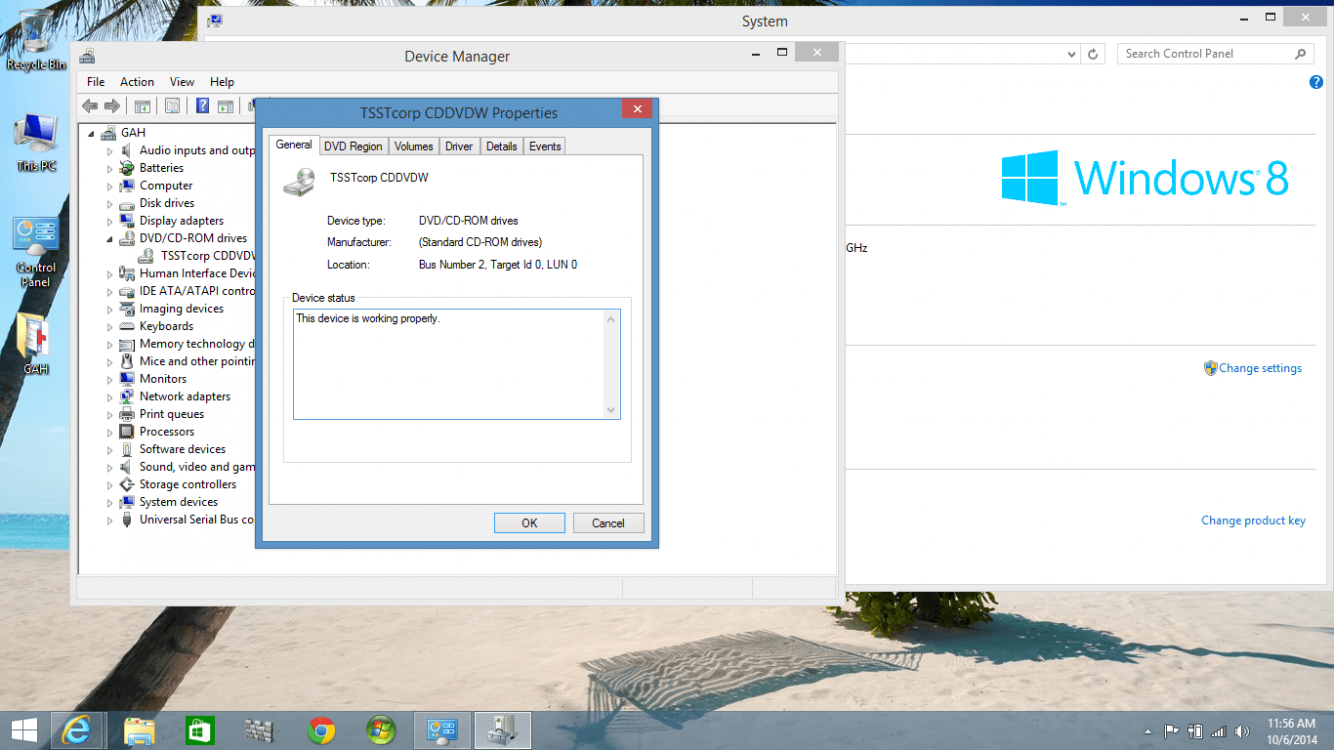This screenshot has width=1334, height=750.
Task: Click the Keyboards category icon
Action: pos(127,326)
